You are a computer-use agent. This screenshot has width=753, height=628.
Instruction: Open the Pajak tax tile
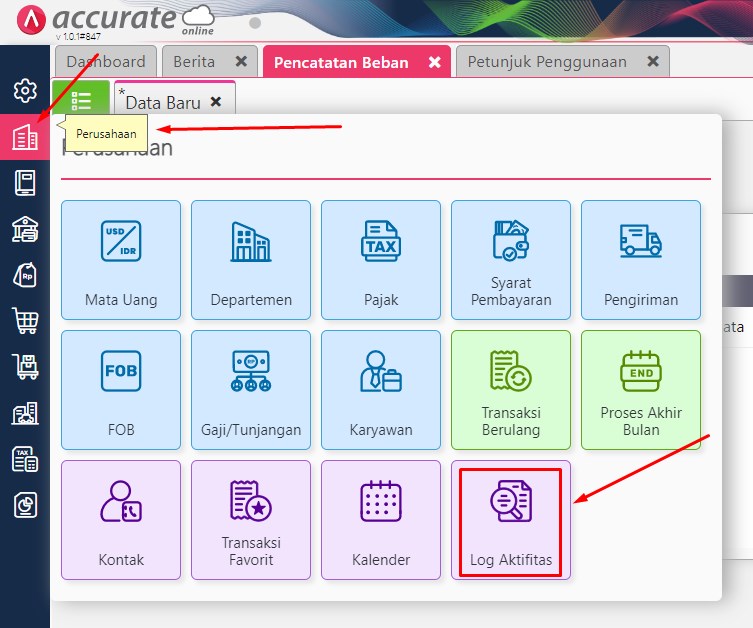point(381,260)
